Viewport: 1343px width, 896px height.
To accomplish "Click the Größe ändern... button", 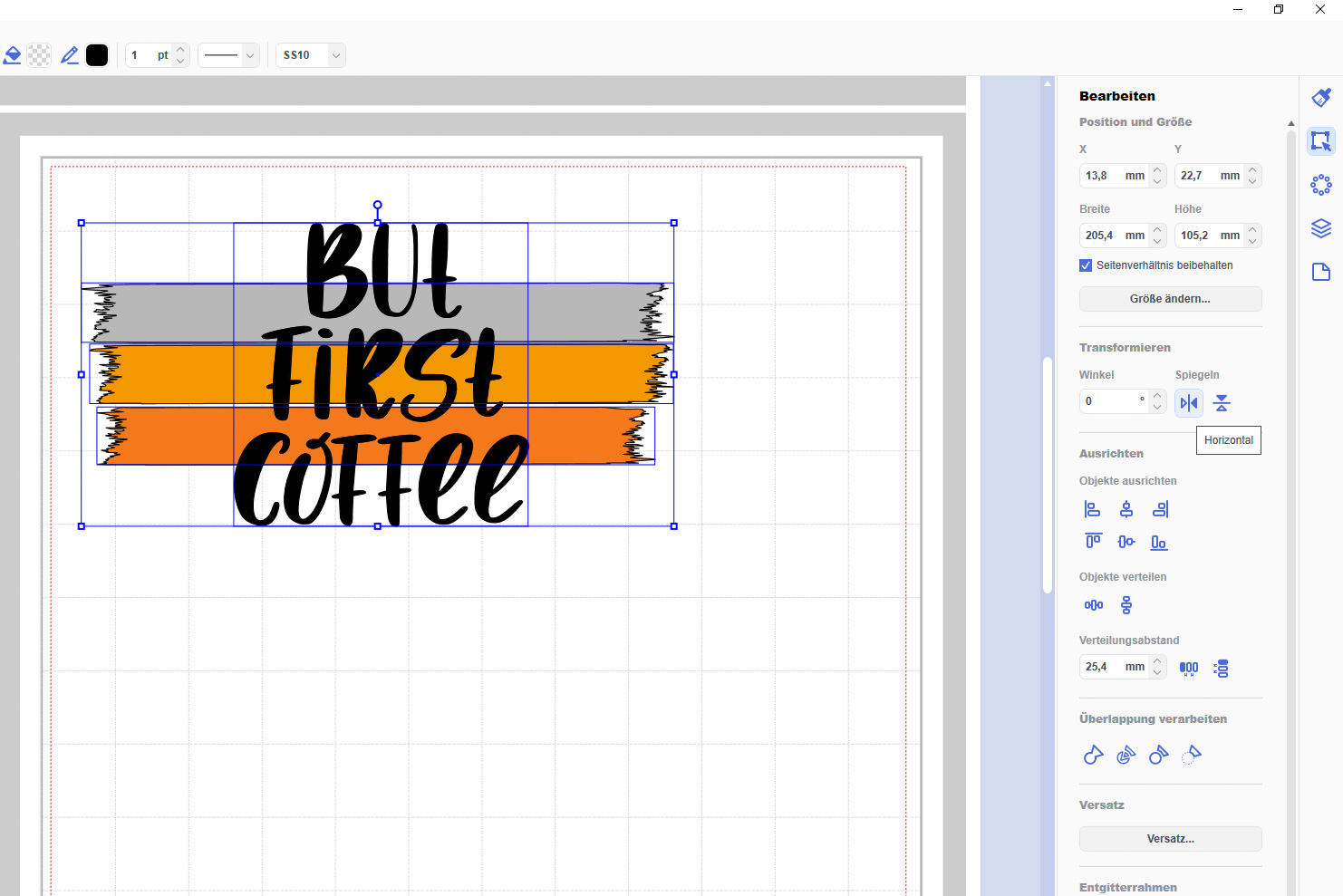I will (x=1170, y=299).
